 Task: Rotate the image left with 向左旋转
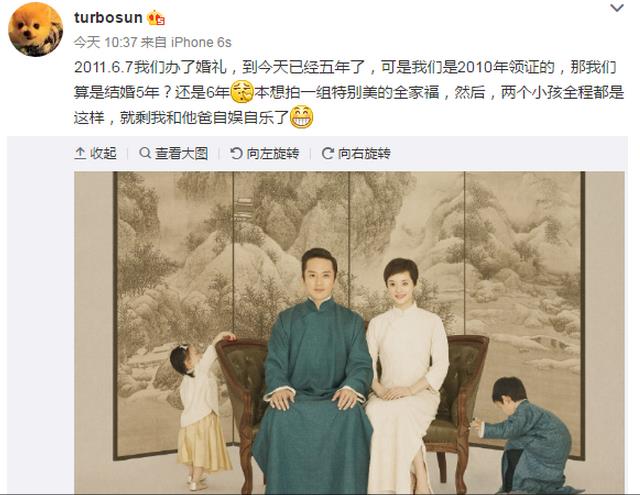264,153
